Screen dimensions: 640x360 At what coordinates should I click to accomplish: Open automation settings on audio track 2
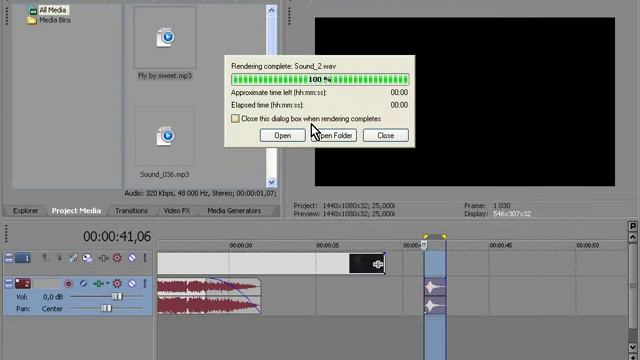(x=118, y=283)
